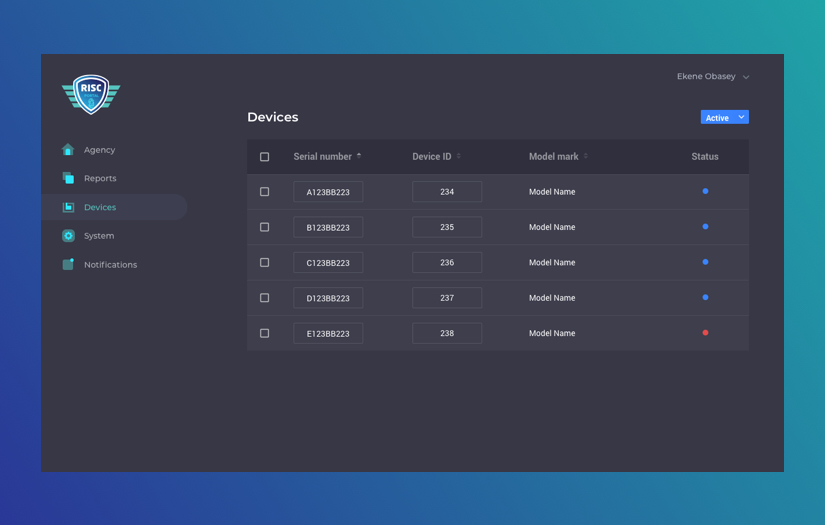Click the RISC Portal shield logo
The height and width of the screenshot is (525, 825).
click(x=91, y=94)
